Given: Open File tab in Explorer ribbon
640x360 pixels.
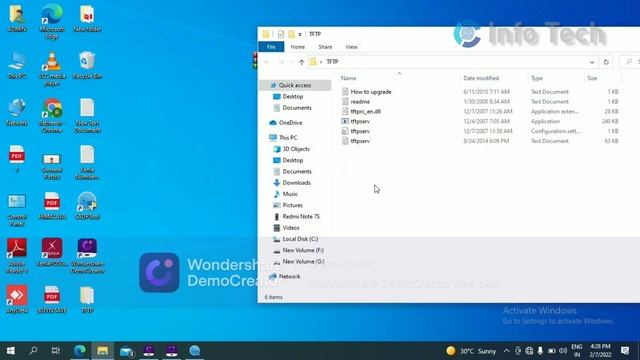Looking at the screenshot, I should pos(271,47).
